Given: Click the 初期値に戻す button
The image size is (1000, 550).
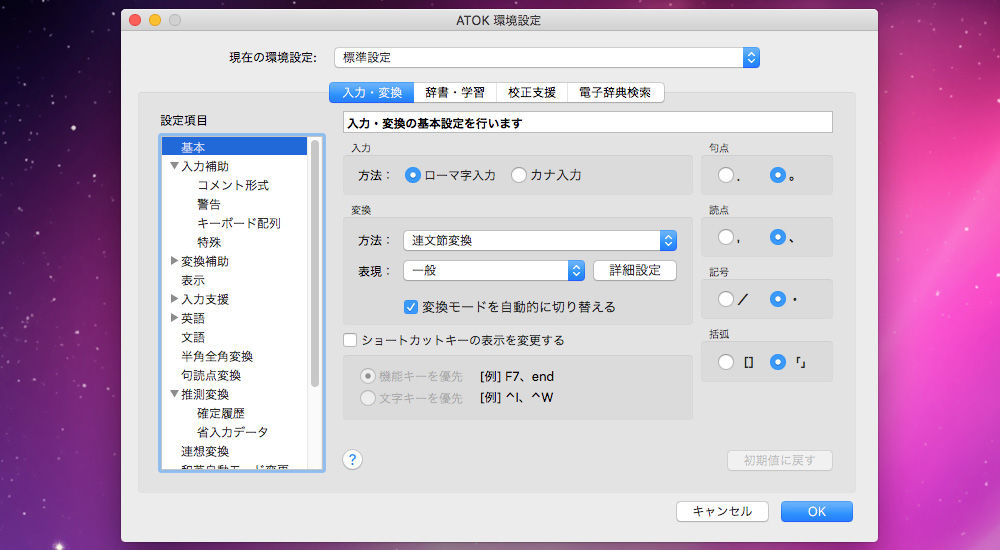Looking at the screenshot, I should click(779, 460).
